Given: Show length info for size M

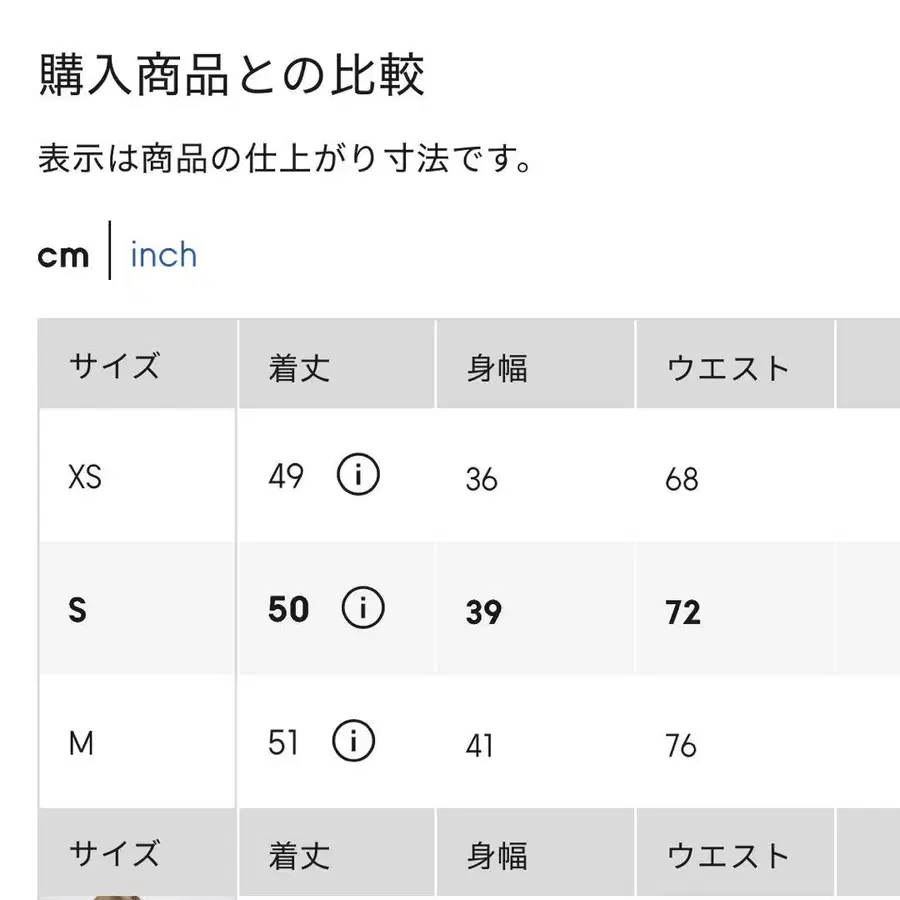Looking at the screenshot, I should (355, 742).
